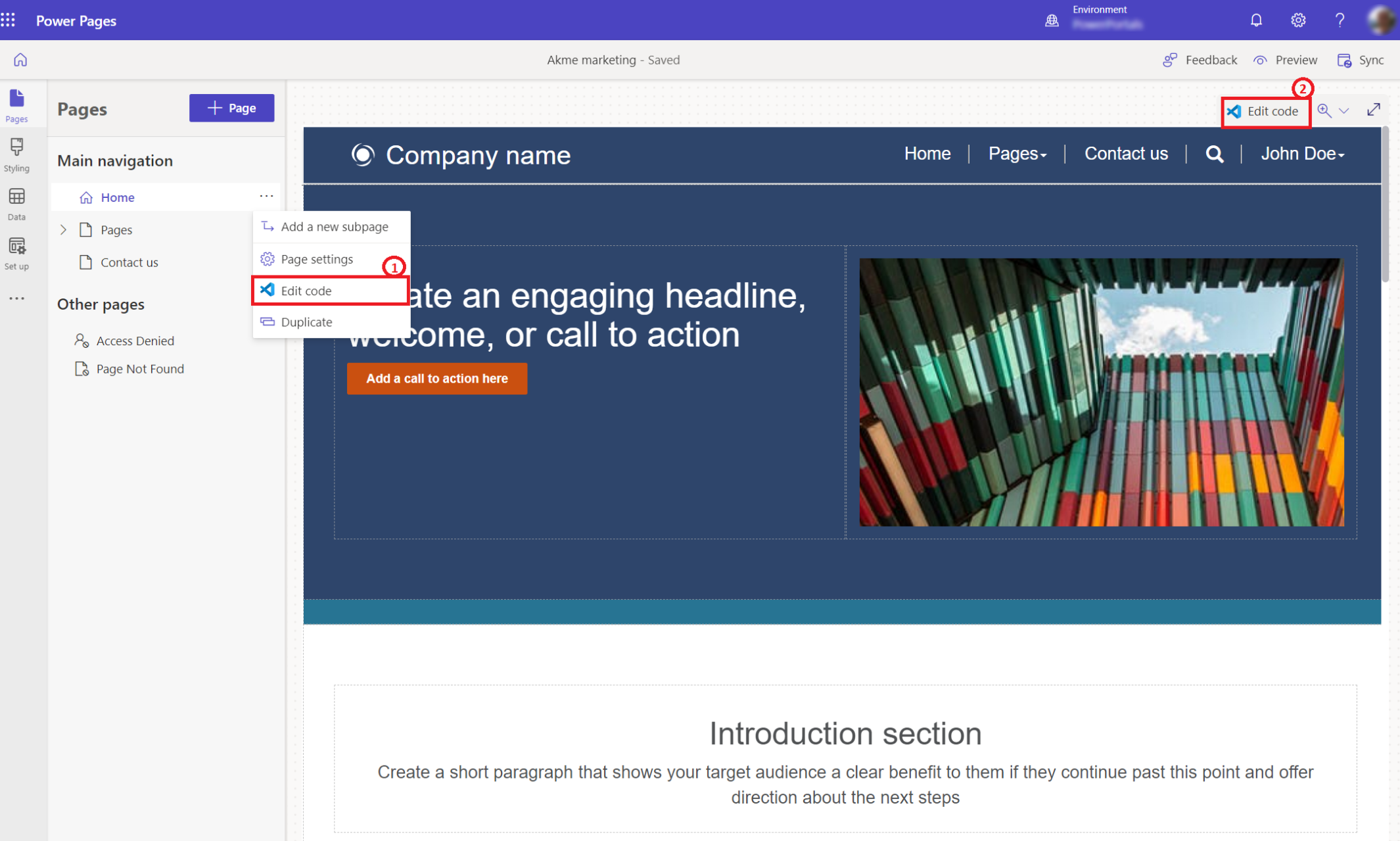Image resolution: width=1400 pixels, height=841 pixels.
Task: Click the Home icon in sidebar
Action: point(18,60)
